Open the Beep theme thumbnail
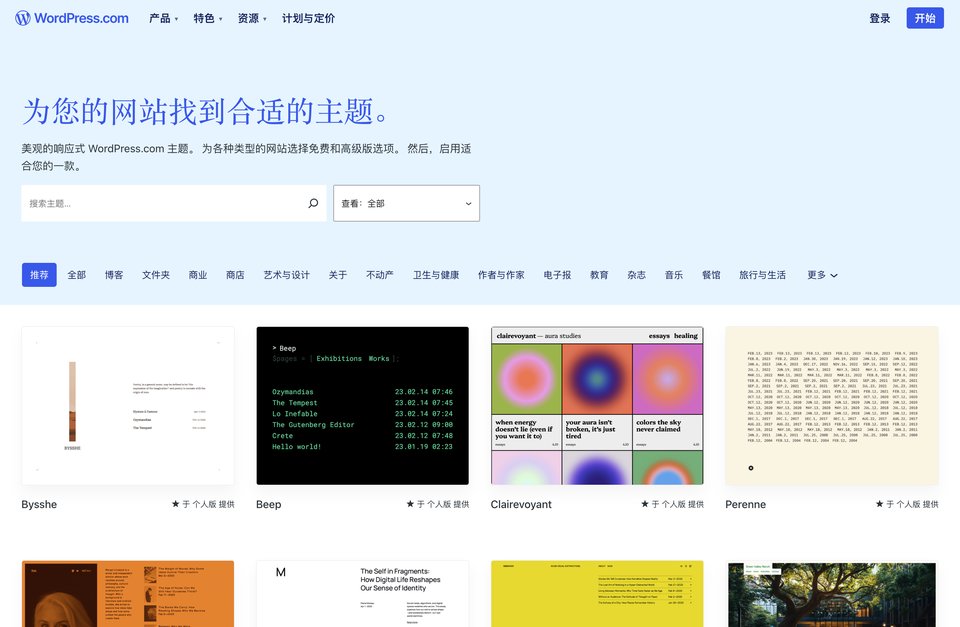The image size is (960, 627). click(x=362, y=405)
